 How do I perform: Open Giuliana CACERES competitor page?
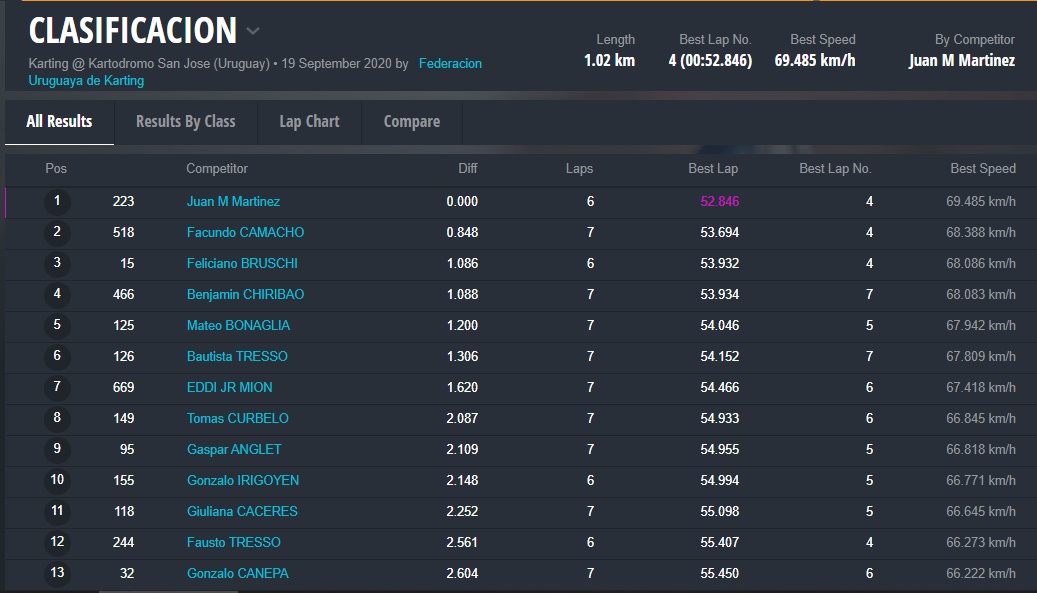tap(242, 511)
